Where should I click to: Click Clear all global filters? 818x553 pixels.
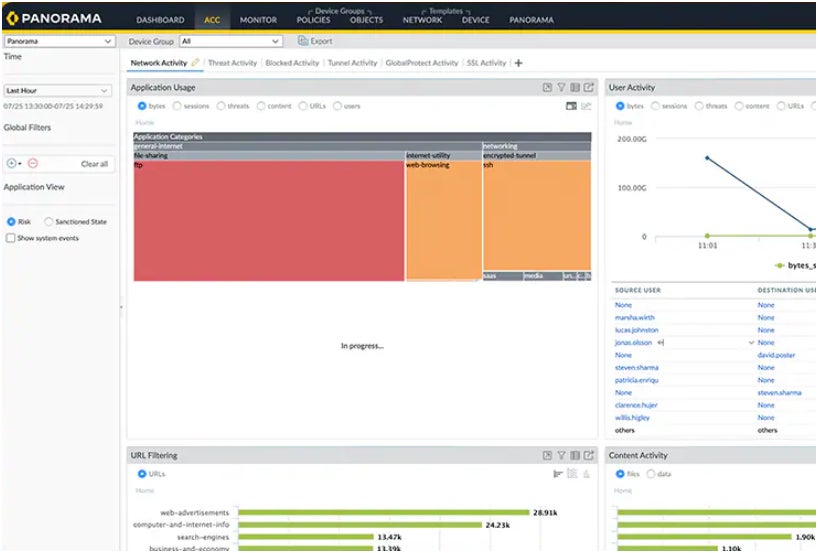tap(94, 164)
